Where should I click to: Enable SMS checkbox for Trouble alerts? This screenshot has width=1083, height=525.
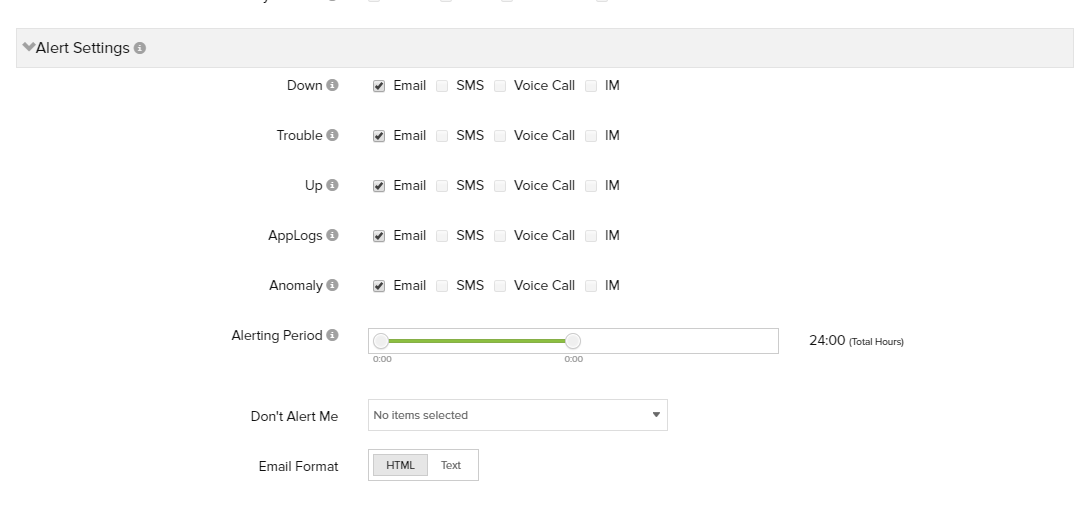(x=442, y=136)
